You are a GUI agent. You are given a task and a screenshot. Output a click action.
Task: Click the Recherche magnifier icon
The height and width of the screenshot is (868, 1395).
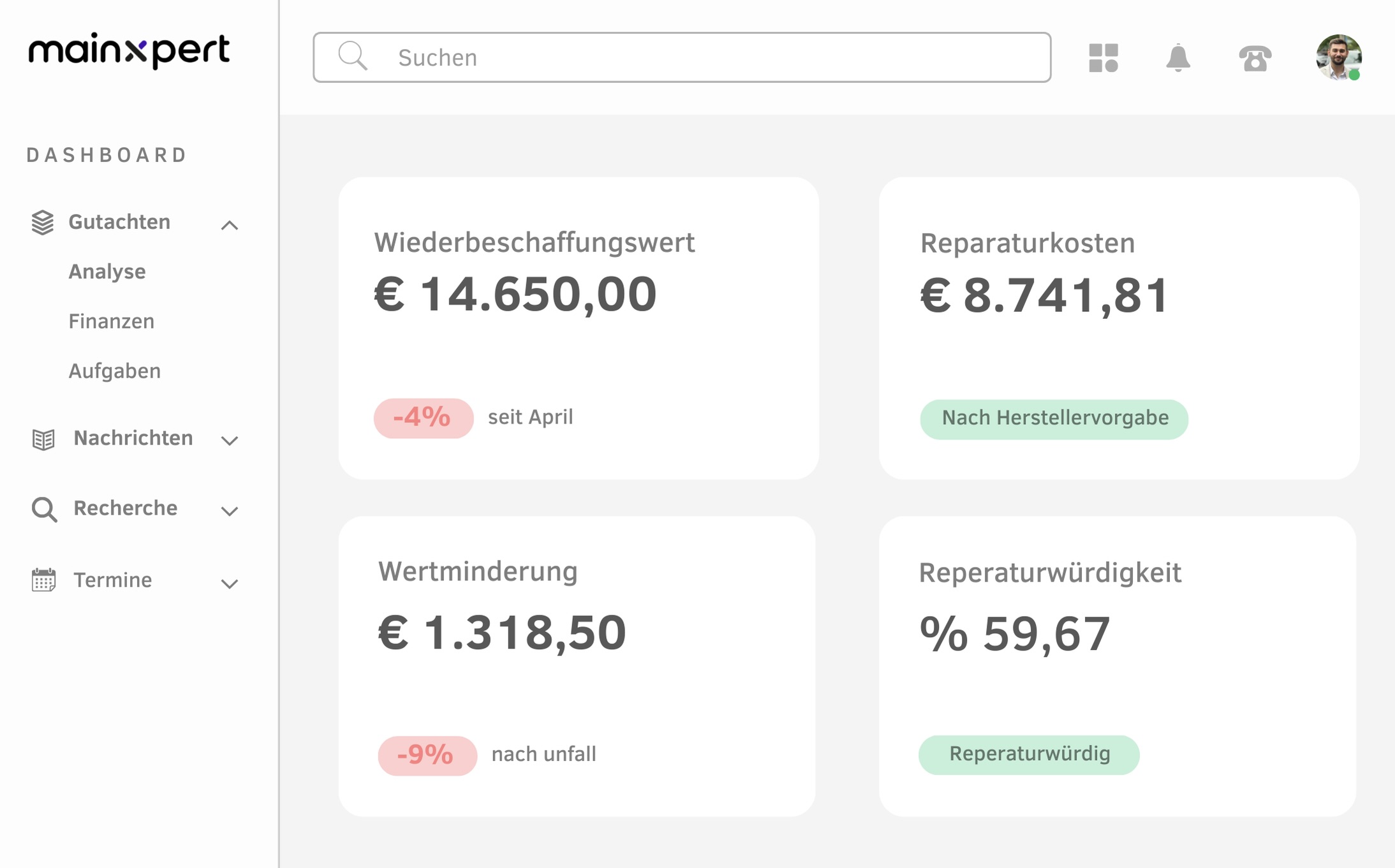click(x=44, y=509)
